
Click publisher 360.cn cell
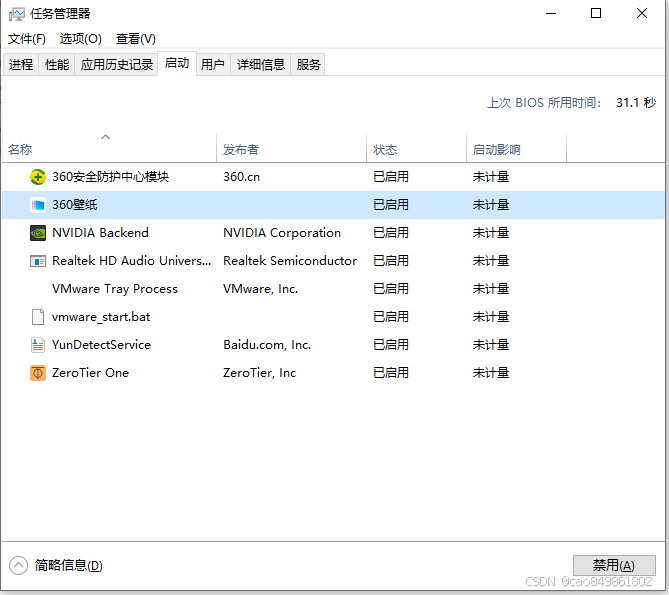(241, 177)
